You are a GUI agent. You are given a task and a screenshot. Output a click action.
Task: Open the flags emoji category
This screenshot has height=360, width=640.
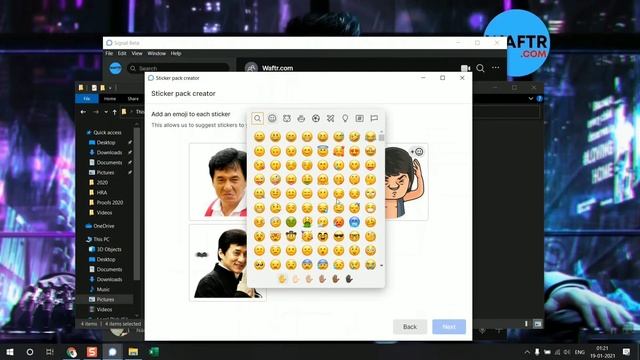pyautogui.click(x=374, y=118)
